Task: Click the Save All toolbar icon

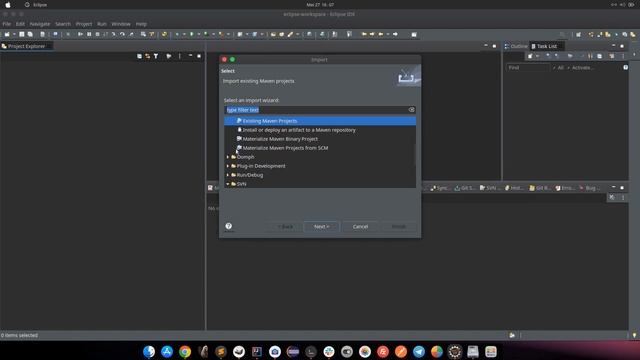Action: (x=30, y=34)
